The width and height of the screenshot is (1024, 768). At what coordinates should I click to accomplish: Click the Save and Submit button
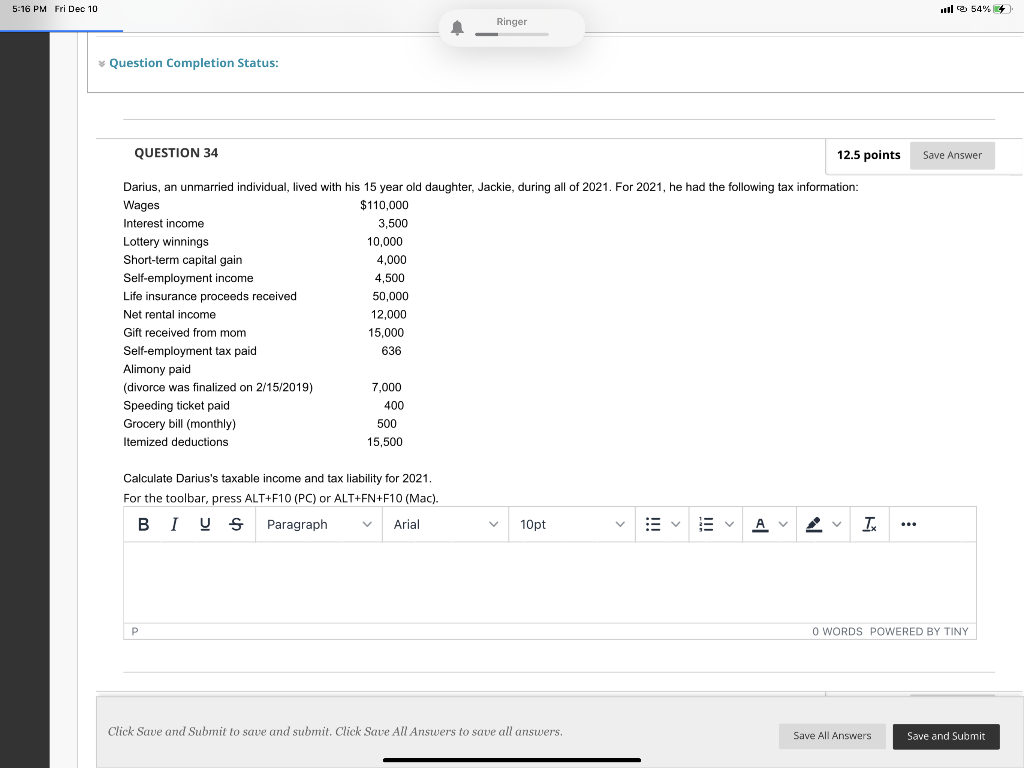point(946,736)
